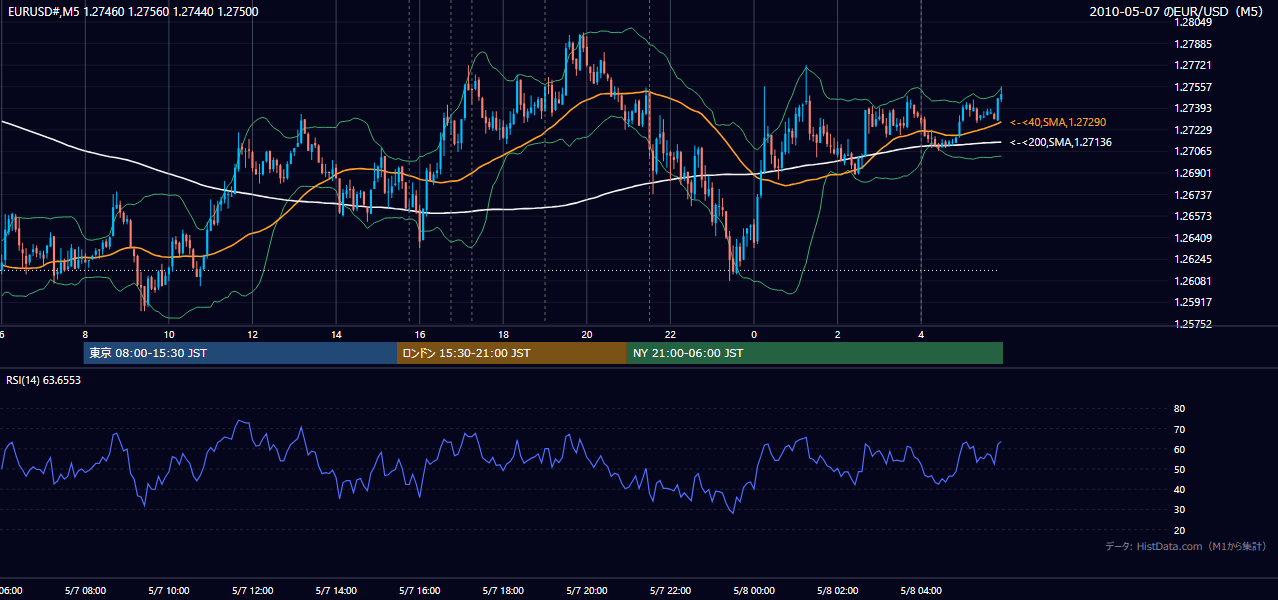Click the 1.26081 price axis label
Viewport: 1278px width, 600px height.
point(1192,281)
